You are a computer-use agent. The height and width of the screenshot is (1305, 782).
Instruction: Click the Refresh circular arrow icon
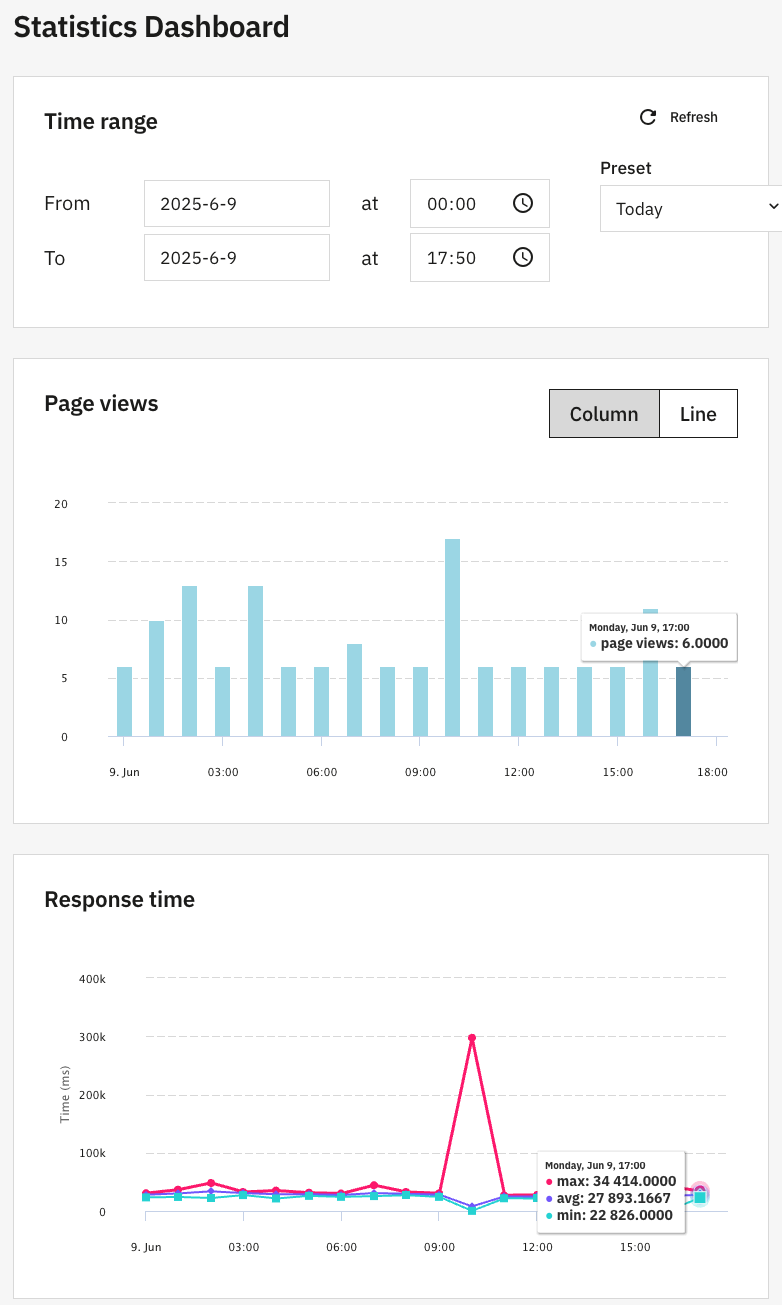(648, 117)
